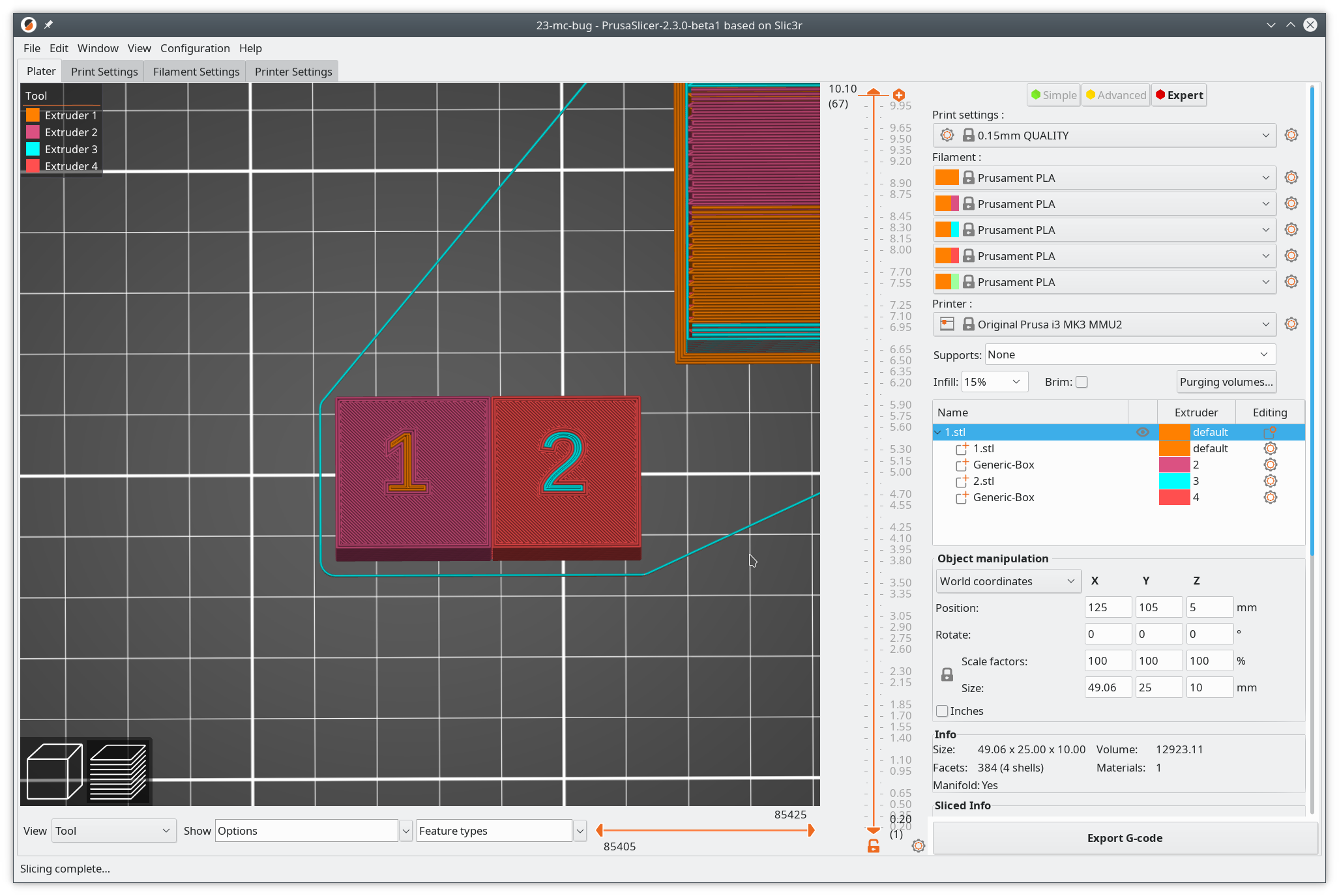Edit fifth Prusament PLA filament preset gear
The width and height of the screenshot is (1339, 896).
click(x=1291, y=282)
